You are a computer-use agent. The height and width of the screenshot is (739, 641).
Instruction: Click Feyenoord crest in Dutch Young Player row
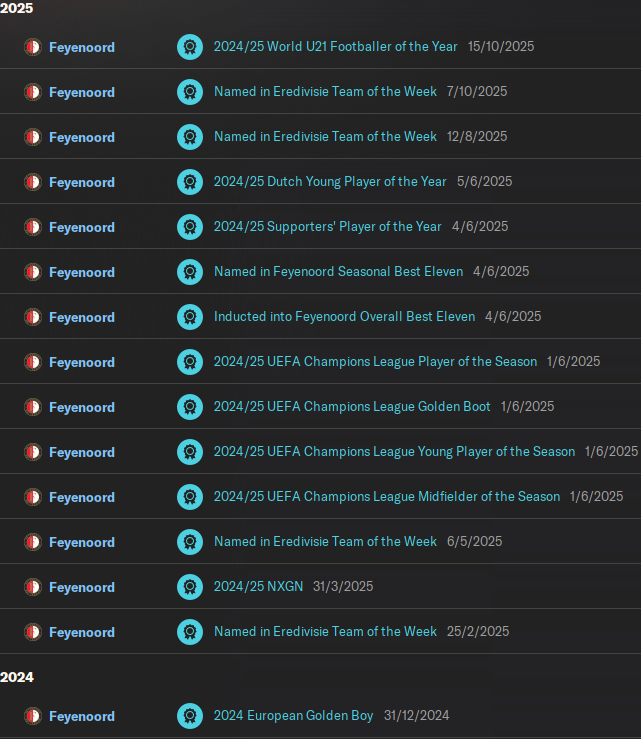33,182
